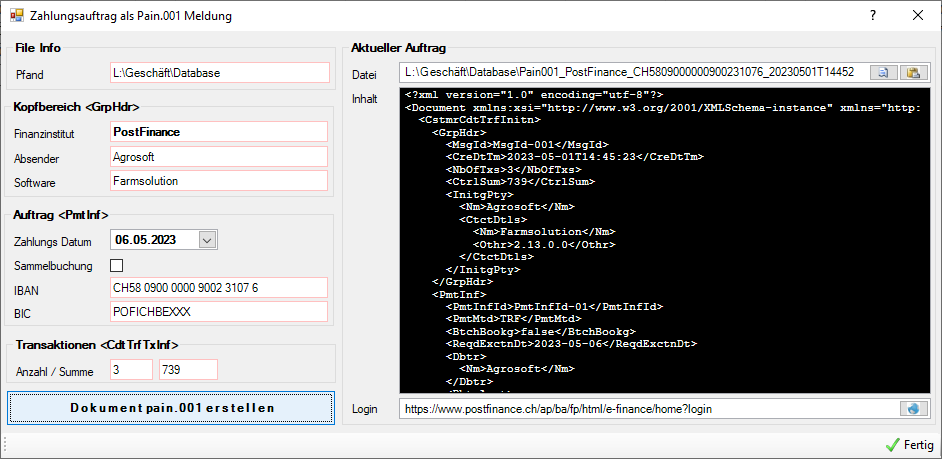Click the Finanzinstitut label
The height and width of the screenshot is (459, 942).
tap(44, 134)
